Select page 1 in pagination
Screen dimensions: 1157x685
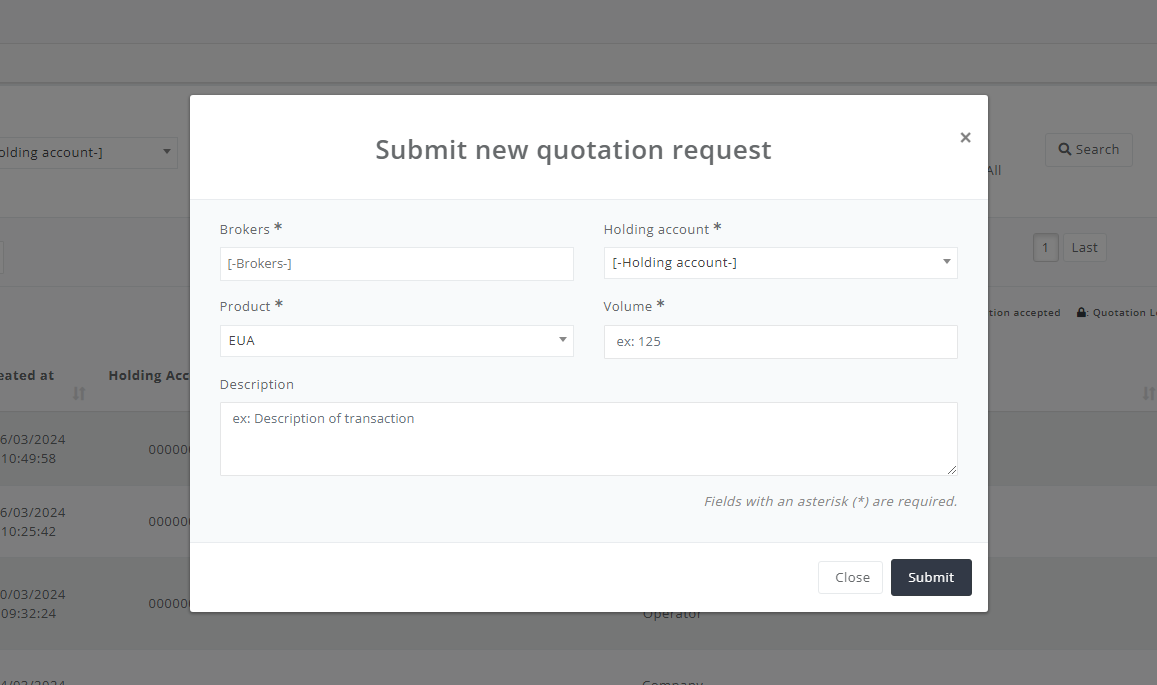(1045, 247)
